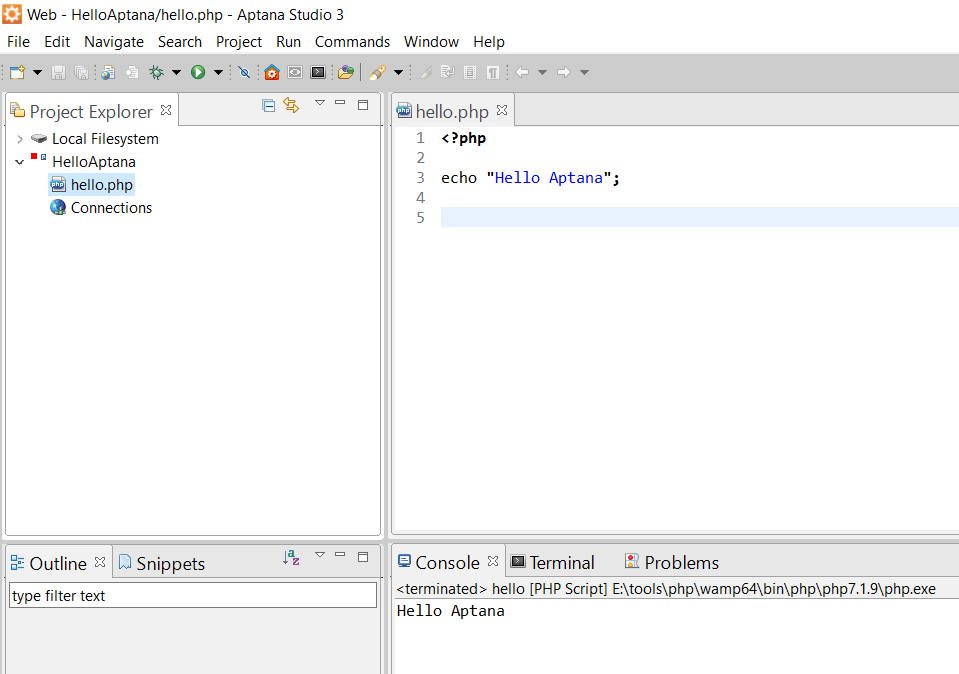Open the Forward history dropdown arrow
This screenshot has width=959, height=674.
[x=584, y=72]
